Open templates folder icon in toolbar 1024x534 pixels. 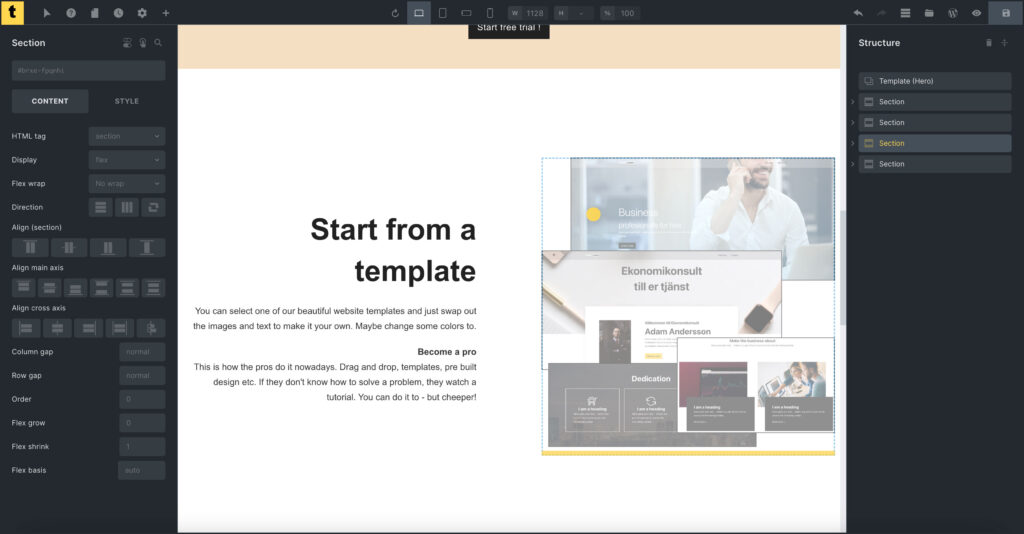pos(929,13)
